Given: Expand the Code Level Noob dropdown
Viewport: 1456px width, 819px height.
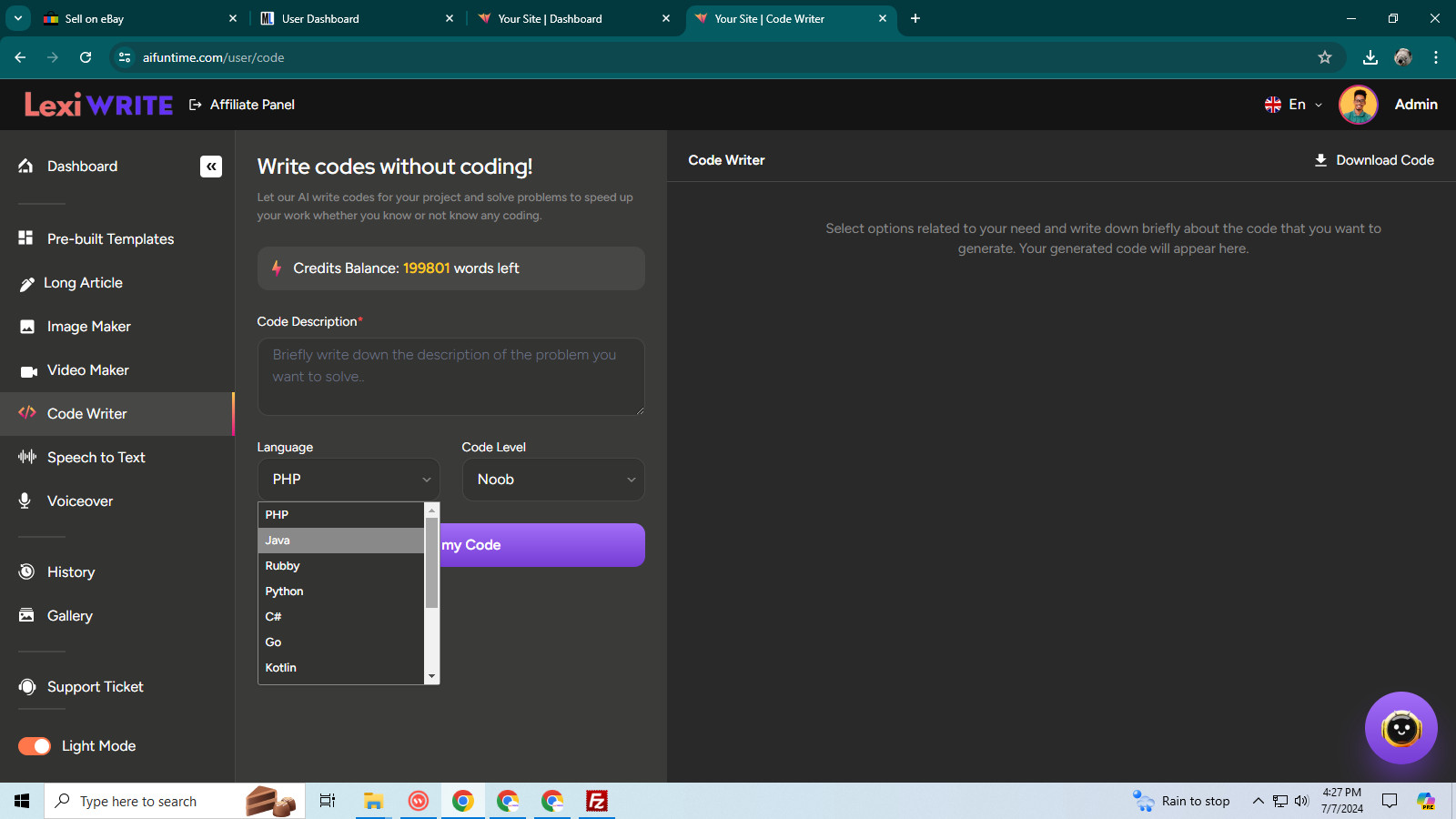Looking at the screenshot, I should tap(553, 480).
